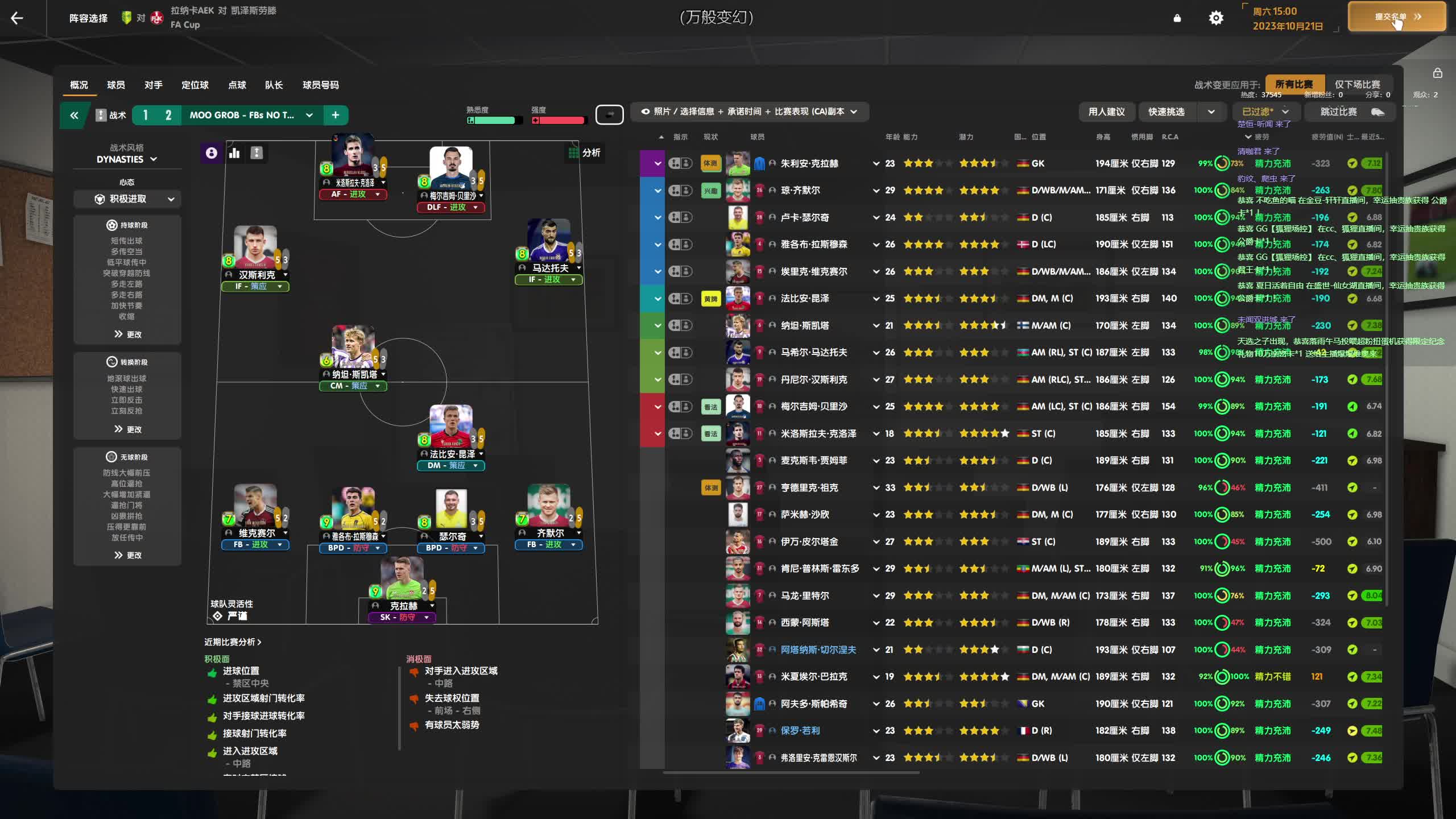Image resolution: width=1456 pixels, height=819 pixels.
Task: Open 积极进取 mentality dropdown
Action: (x=127, y=199)
